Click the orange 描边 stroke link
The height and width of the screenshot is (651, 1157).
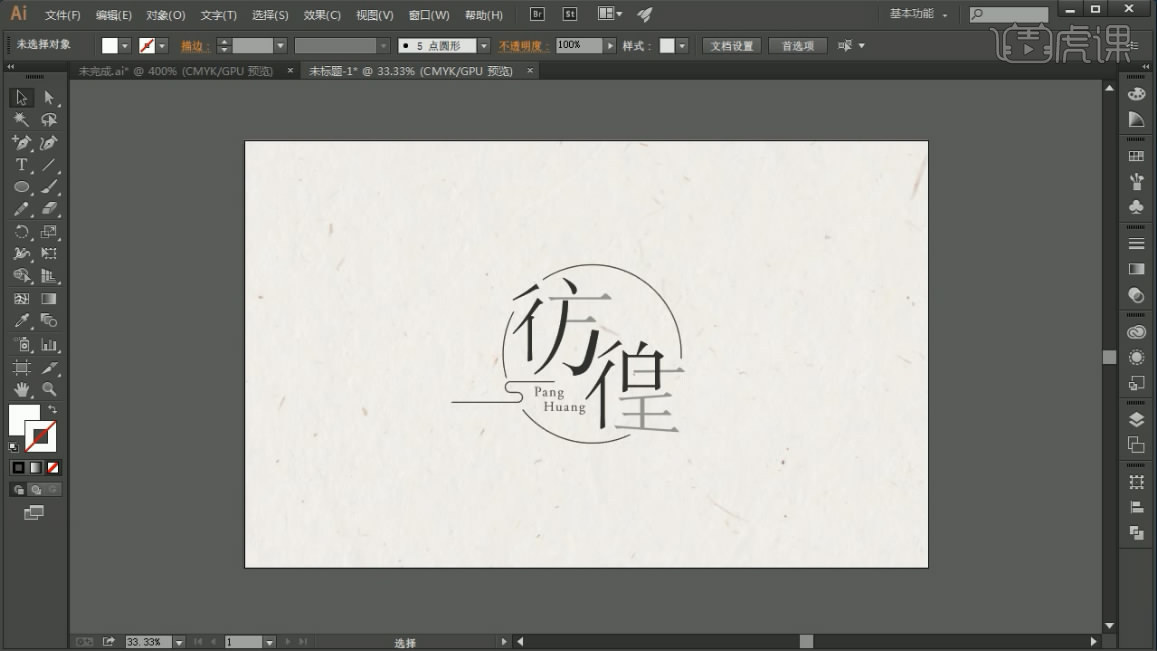194,46
